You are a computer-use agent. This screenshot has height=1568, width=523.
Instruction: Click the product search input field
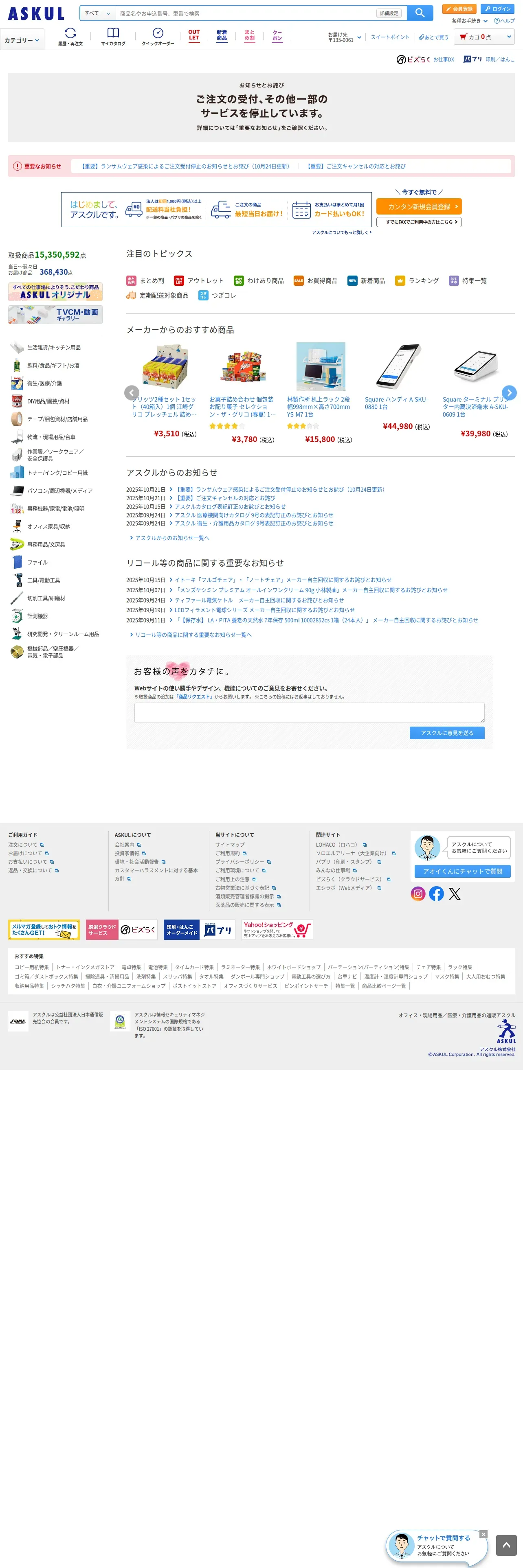point(246,13)
